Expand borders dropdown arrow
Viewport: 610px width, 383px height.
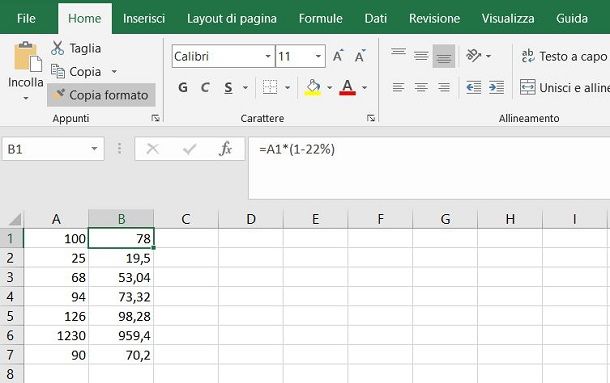[x=287, y=88]
